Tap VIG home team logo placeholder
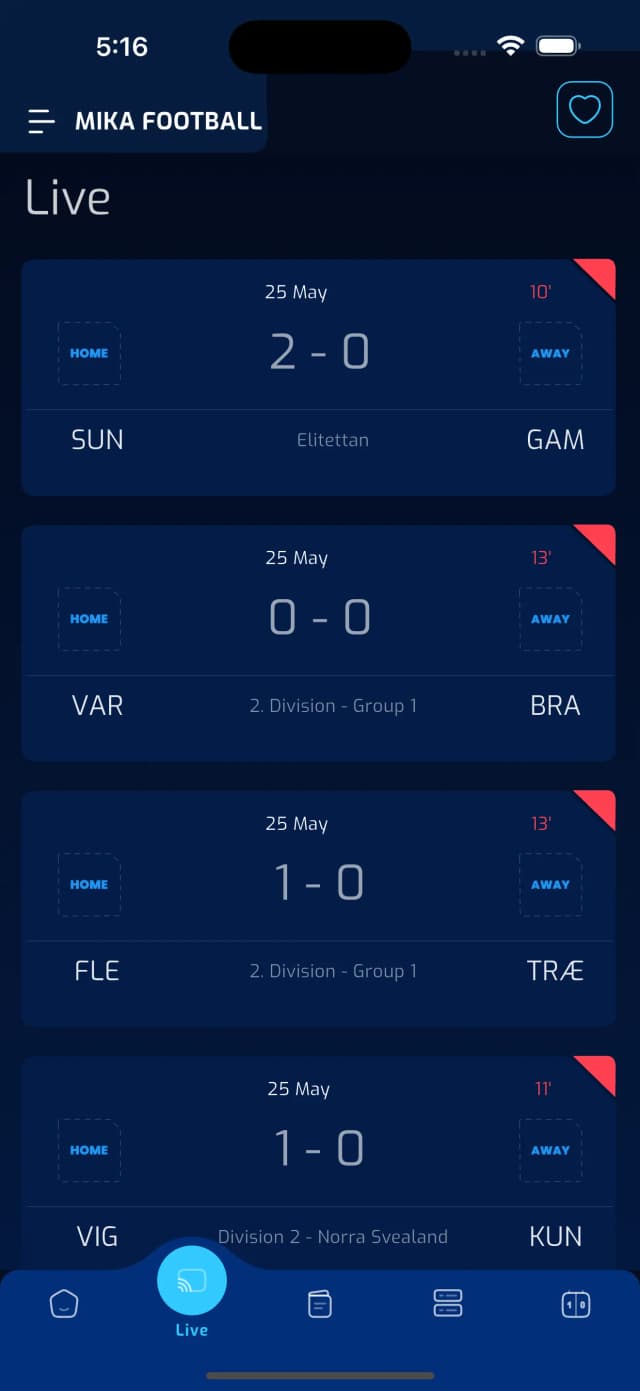 click(x=89, y=1150)
